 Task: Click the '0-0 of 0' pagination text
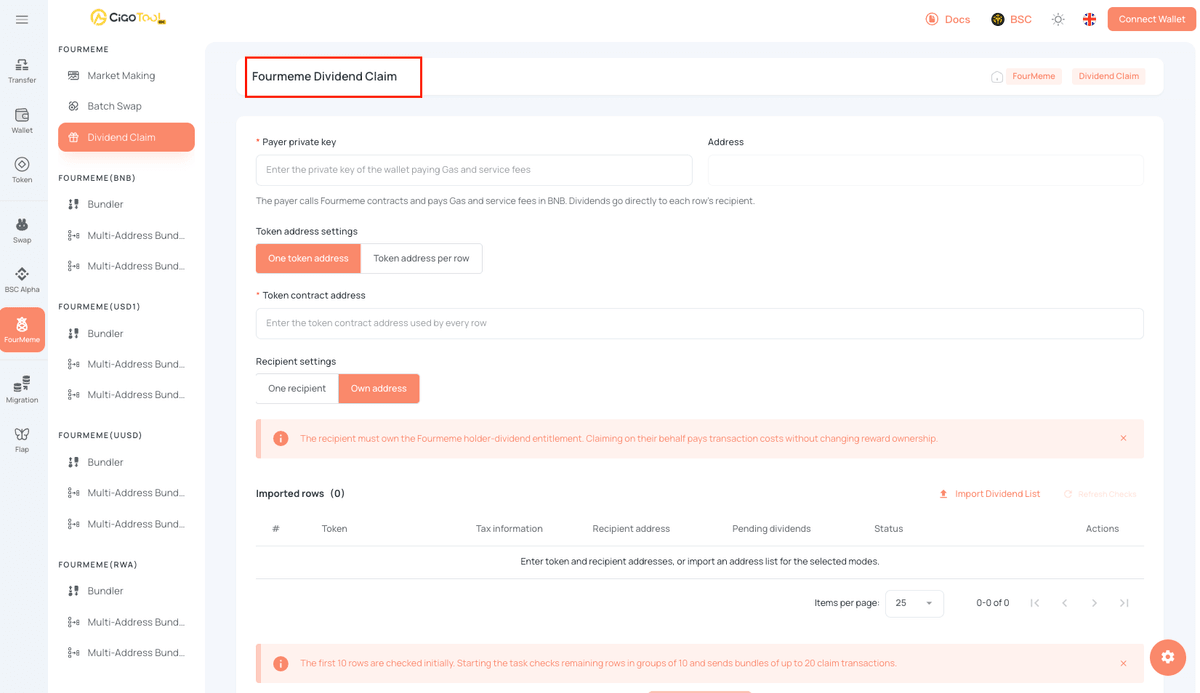(992, 603)
